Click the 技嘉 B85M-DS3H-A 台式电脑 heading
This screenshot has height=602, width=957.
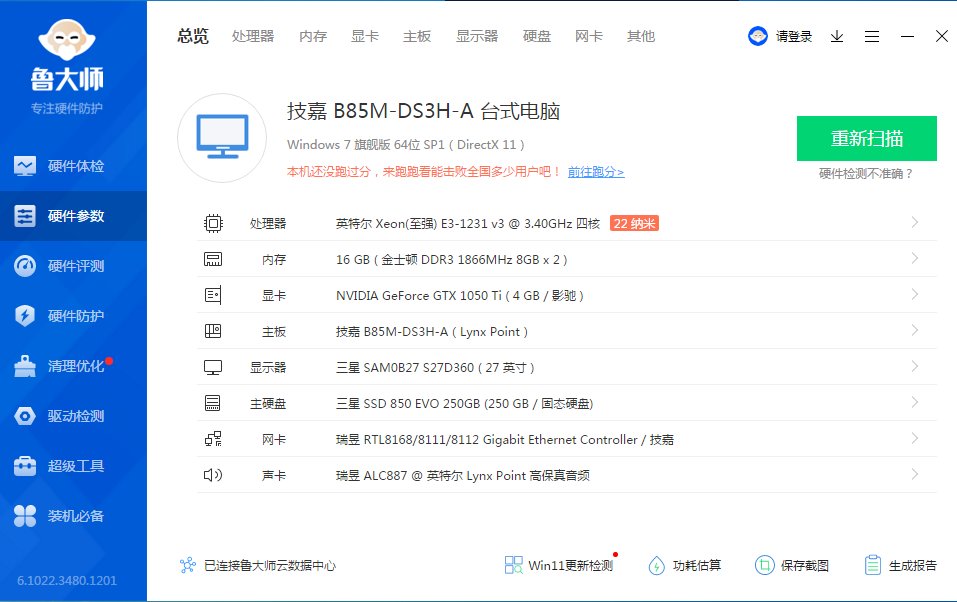(424, 111)
